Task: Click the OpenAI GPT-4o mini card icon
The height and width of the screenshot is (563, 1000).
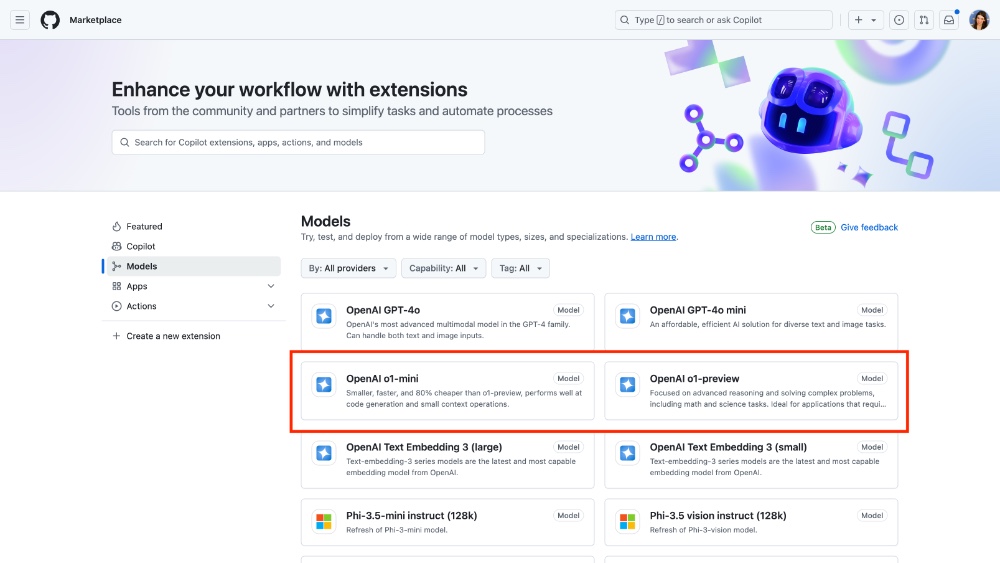Action: [x=628, y=316]
